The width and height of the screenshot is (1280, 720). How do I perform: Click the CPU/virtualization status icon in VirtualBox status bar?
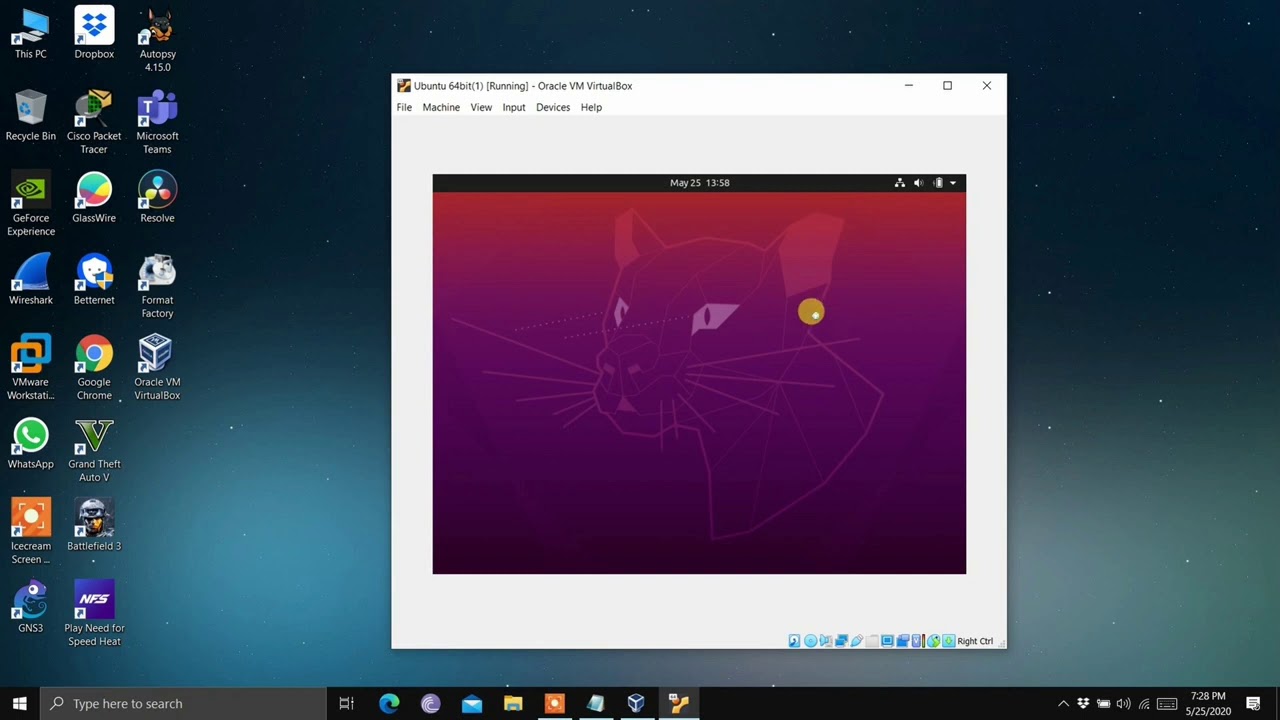(x=917, y=641)
